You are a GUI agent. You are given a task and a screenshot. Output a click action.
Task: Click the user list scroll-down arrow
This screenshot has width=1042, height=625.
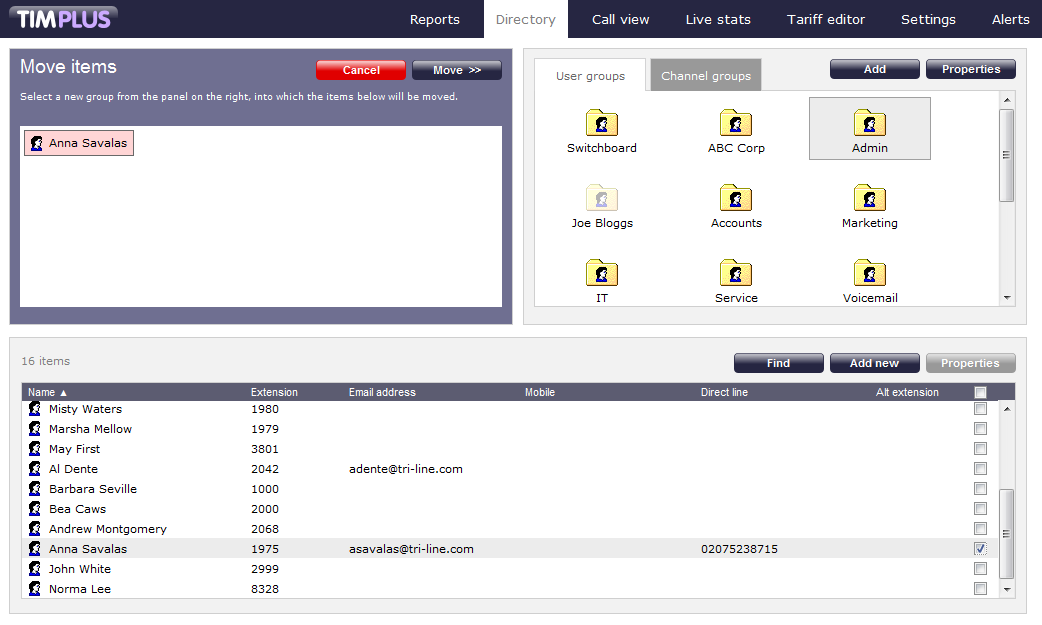tap(1007, 590)
